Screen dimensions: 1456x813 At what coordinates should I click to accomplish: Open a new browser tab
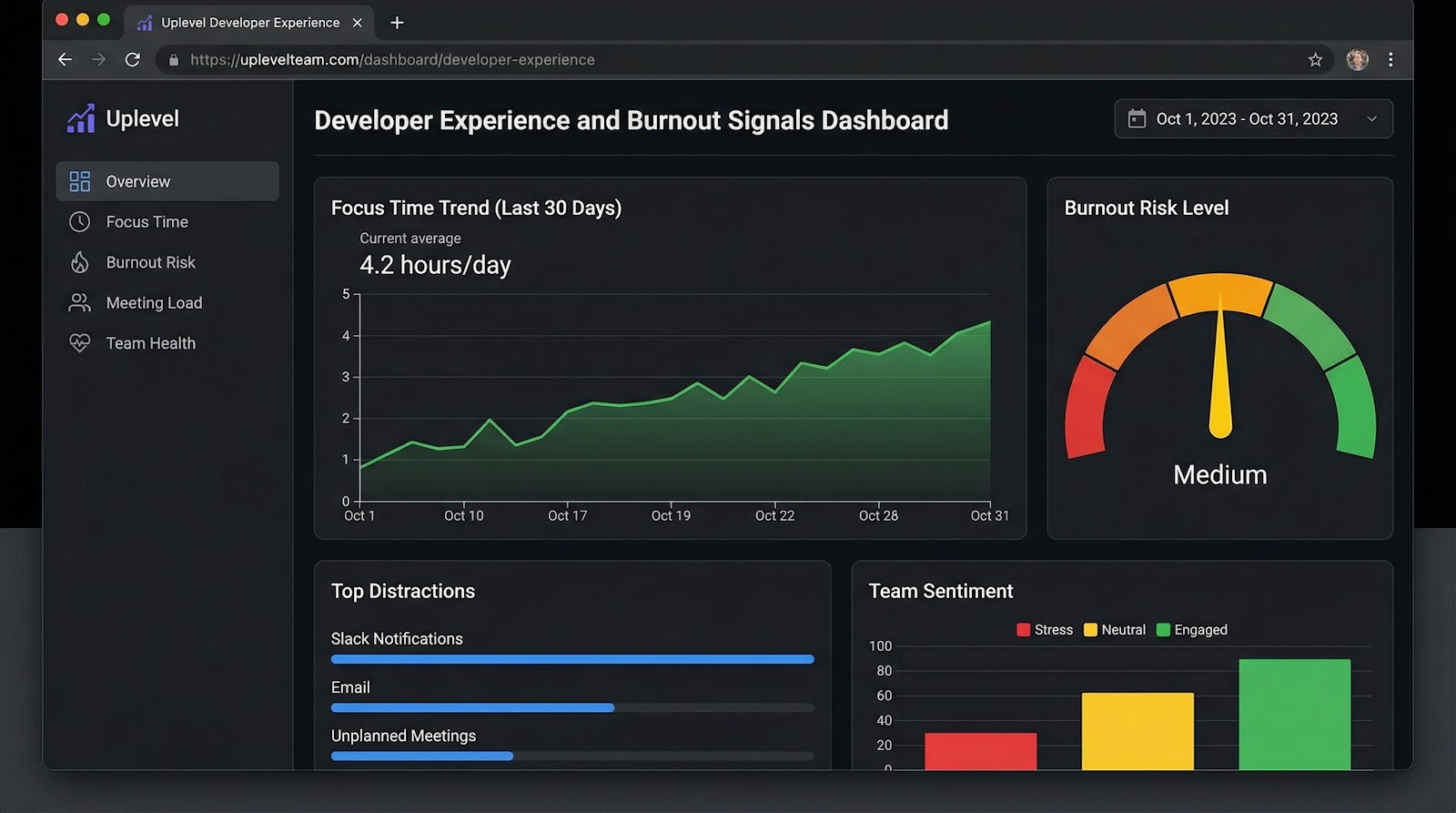coord(397,22)
